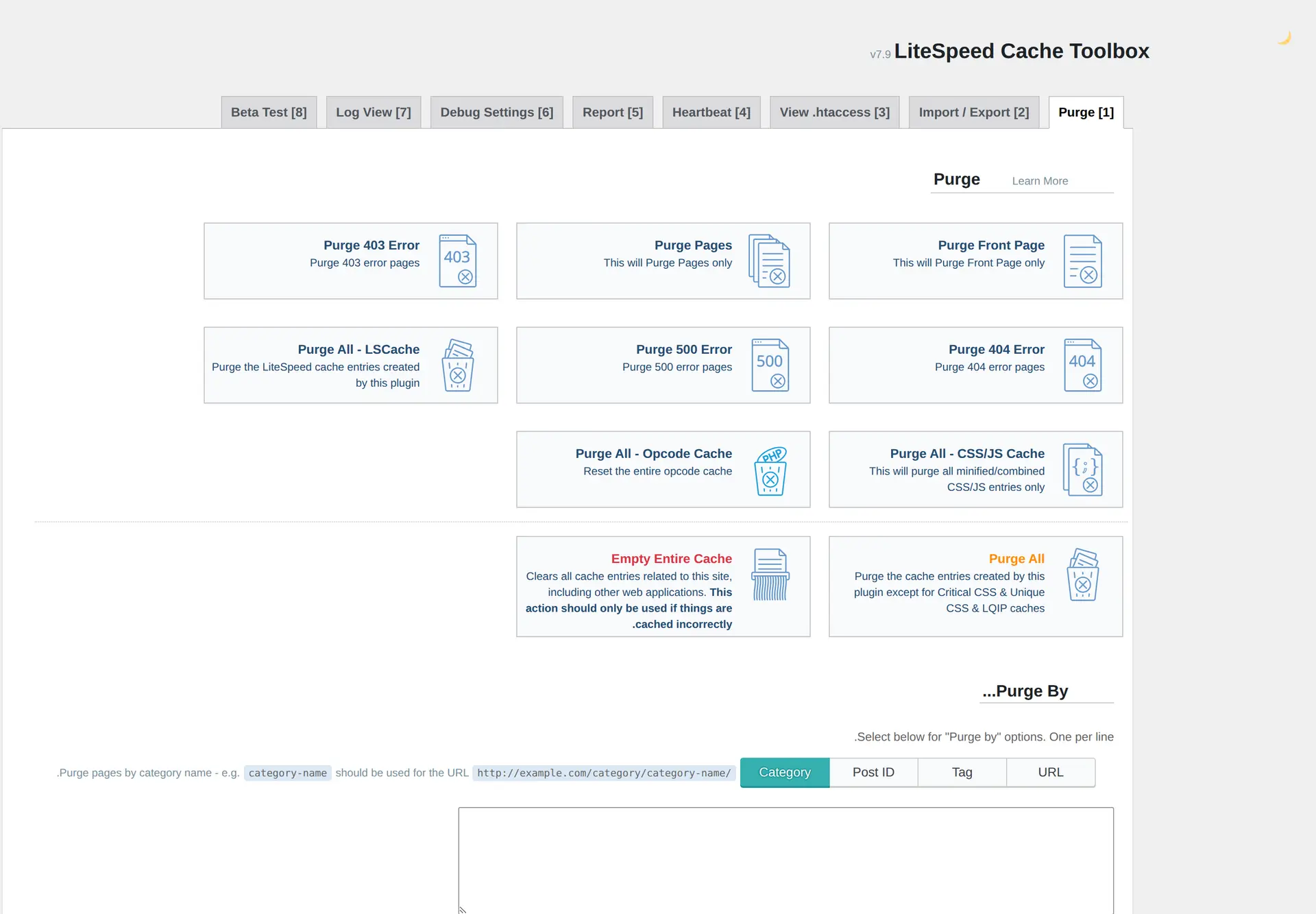Viewport: 1316px width, 914px height.
Task: Open the Report [5] tab
Action: (613, 112)
